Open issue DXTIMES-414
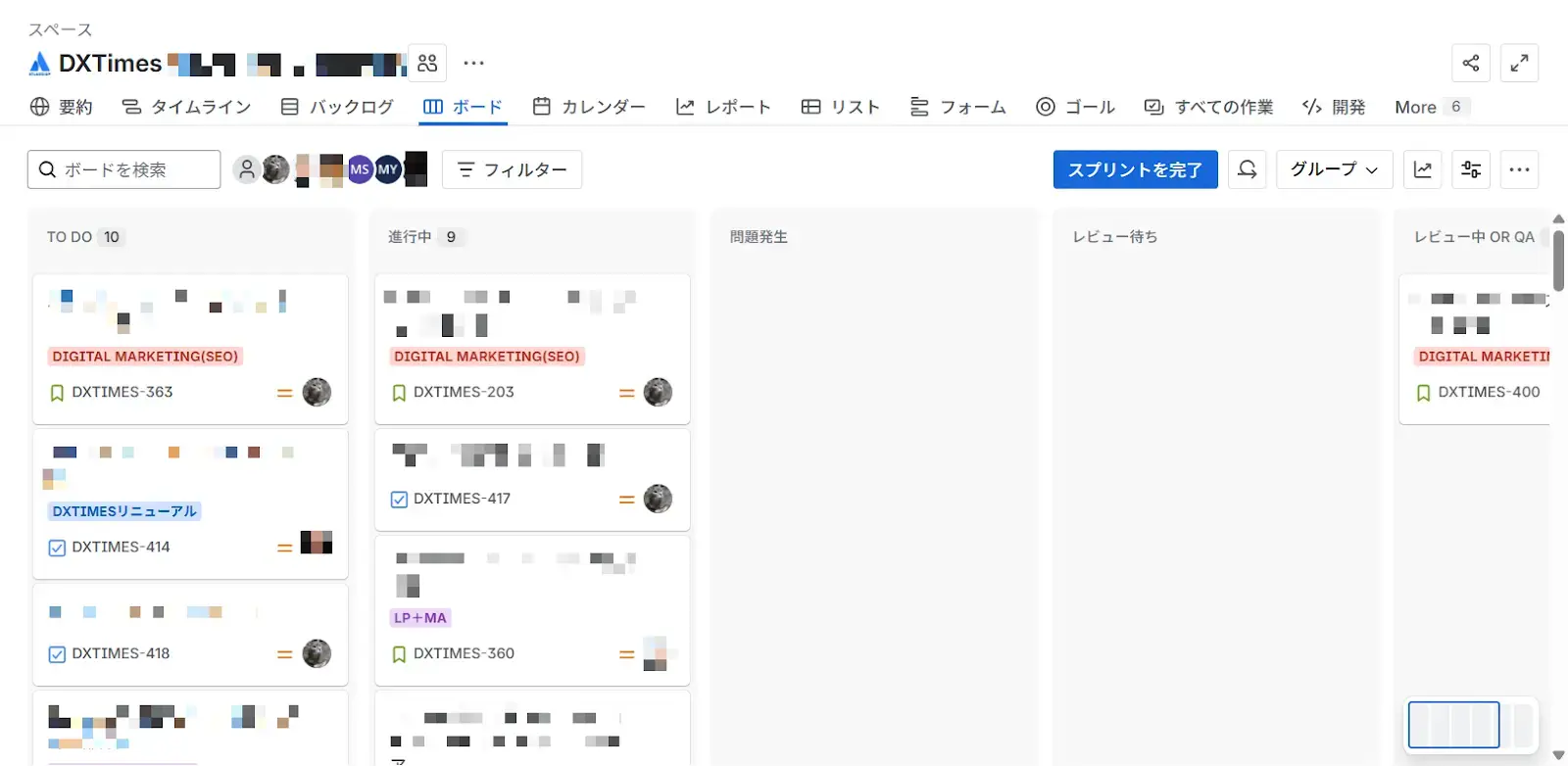The image size is (1568, 766). 121,547
